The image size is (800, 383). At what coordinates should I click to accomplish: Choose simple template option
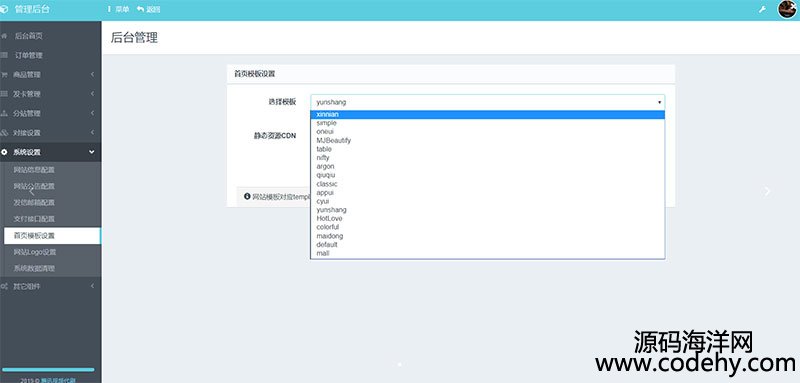(487, 123)
